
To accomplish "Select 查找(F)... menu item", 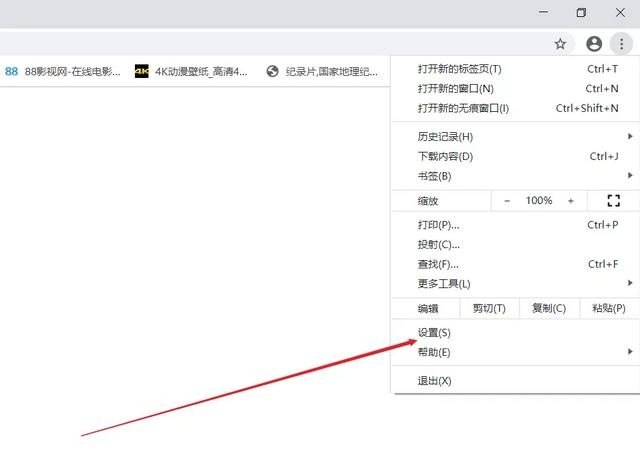I will tap(516, 264).
